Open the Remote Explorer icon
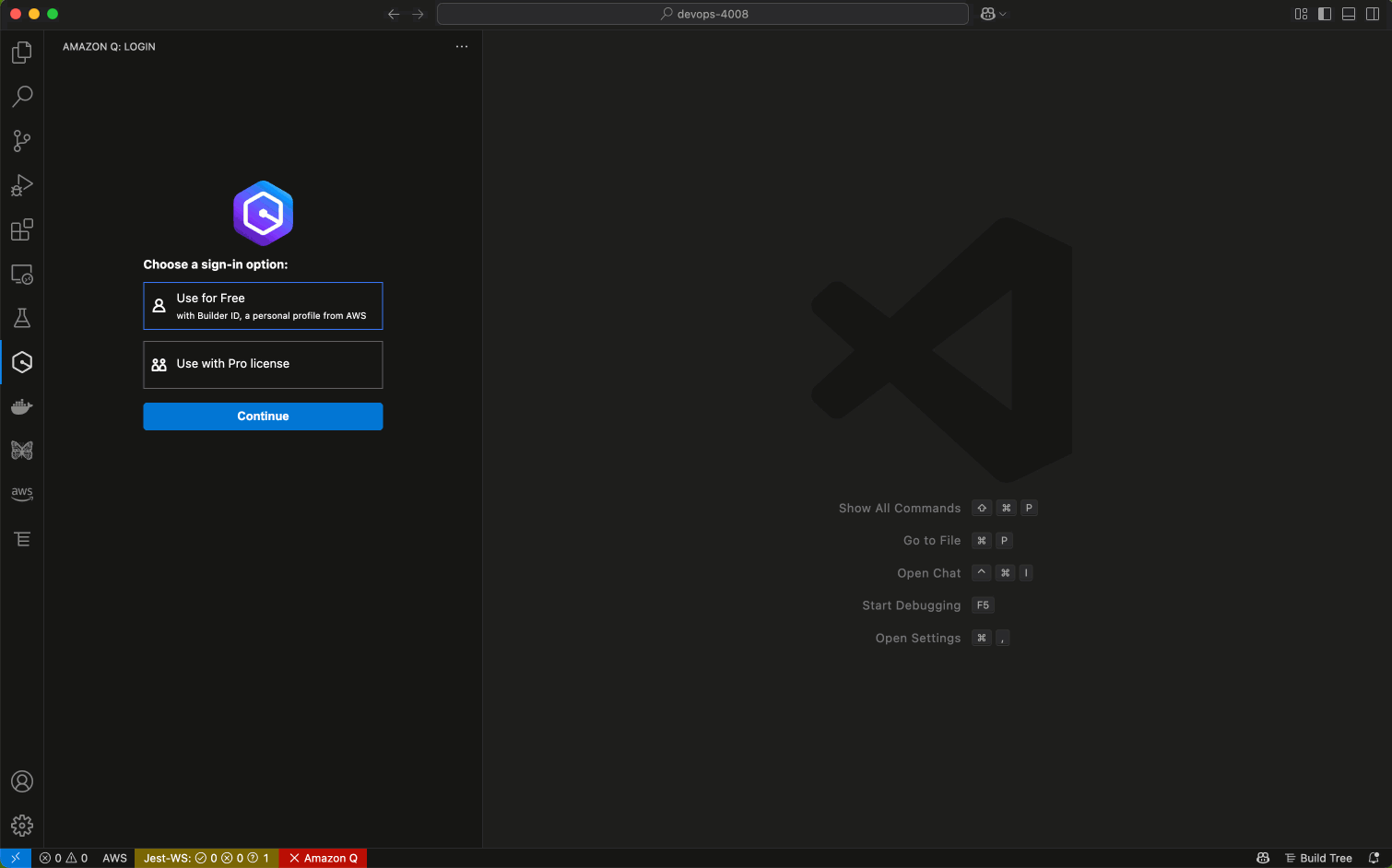 [22, 274]
